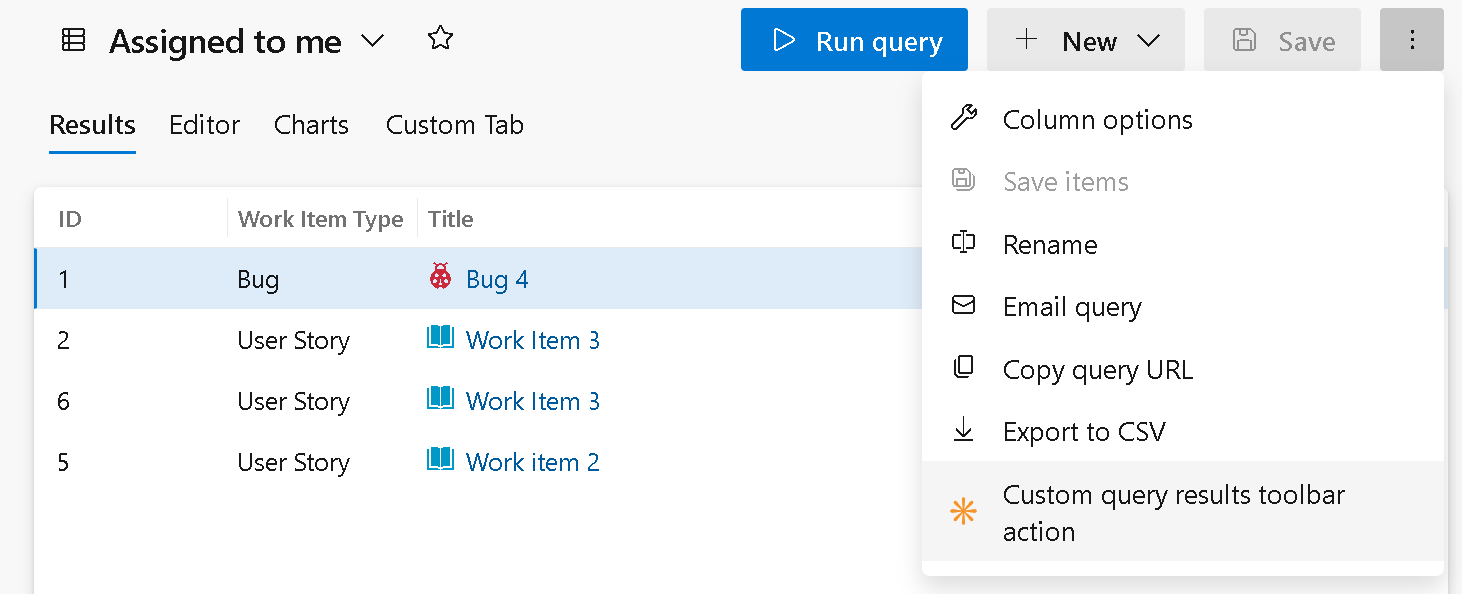Click the wrench icon for Column options
Image resolution: width=1462 pixels, height=594 pixels.
tap(963, 117)
